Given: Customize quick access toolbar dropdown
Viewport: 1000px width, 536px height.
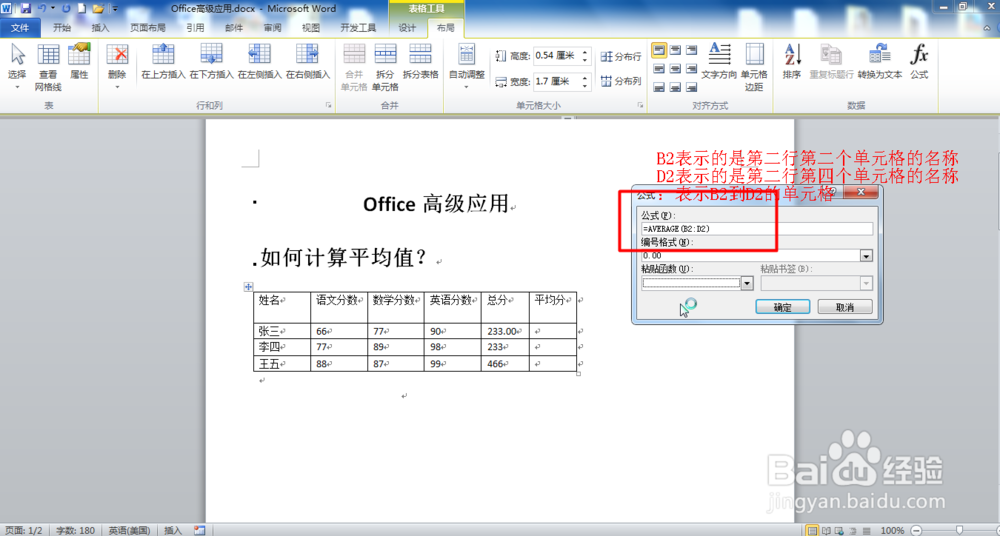Looking at the screenshot, I should (x=114, y=8).
